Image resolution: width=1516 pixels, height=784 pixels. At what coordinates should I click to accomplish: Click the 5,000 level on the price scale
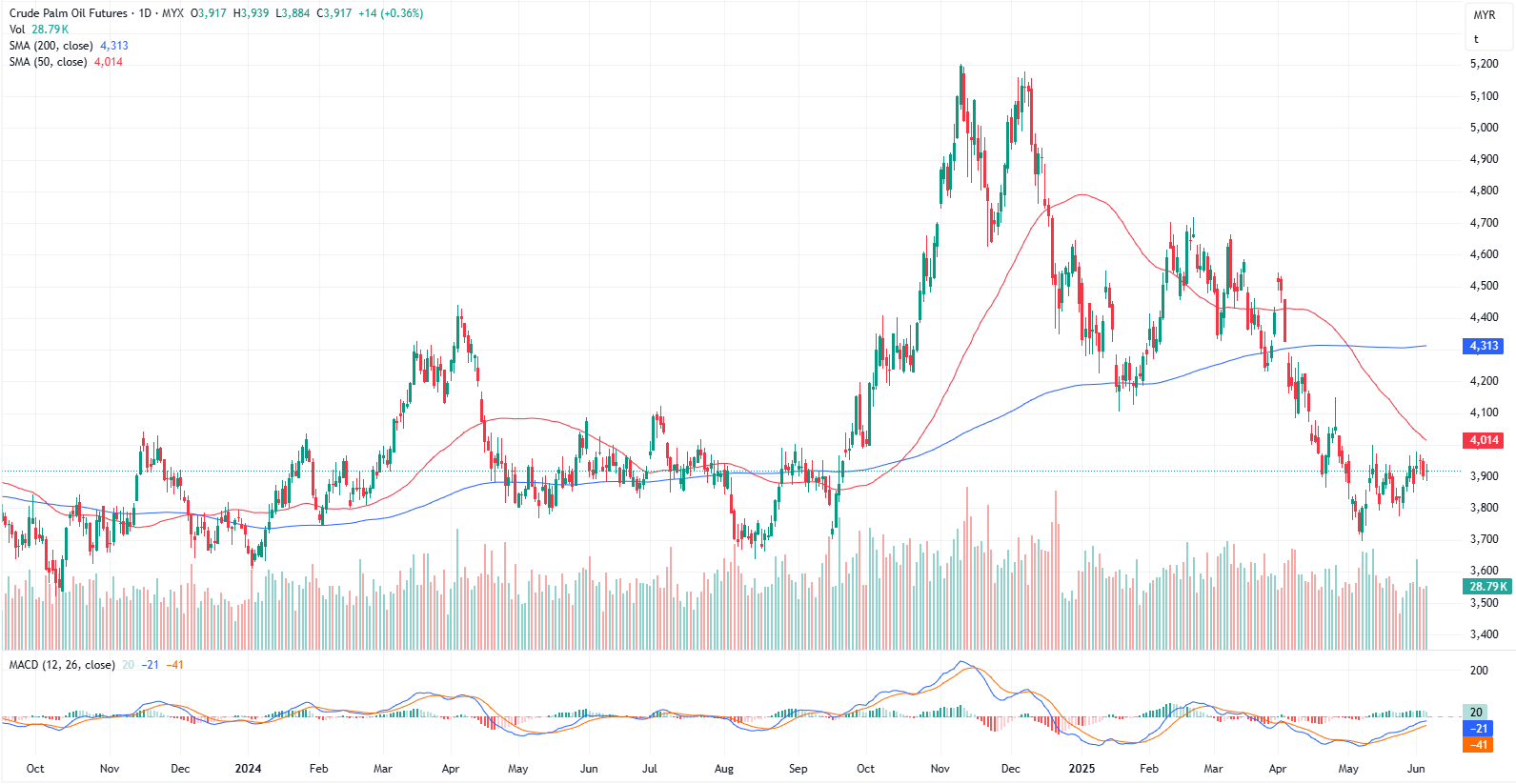1484,128
